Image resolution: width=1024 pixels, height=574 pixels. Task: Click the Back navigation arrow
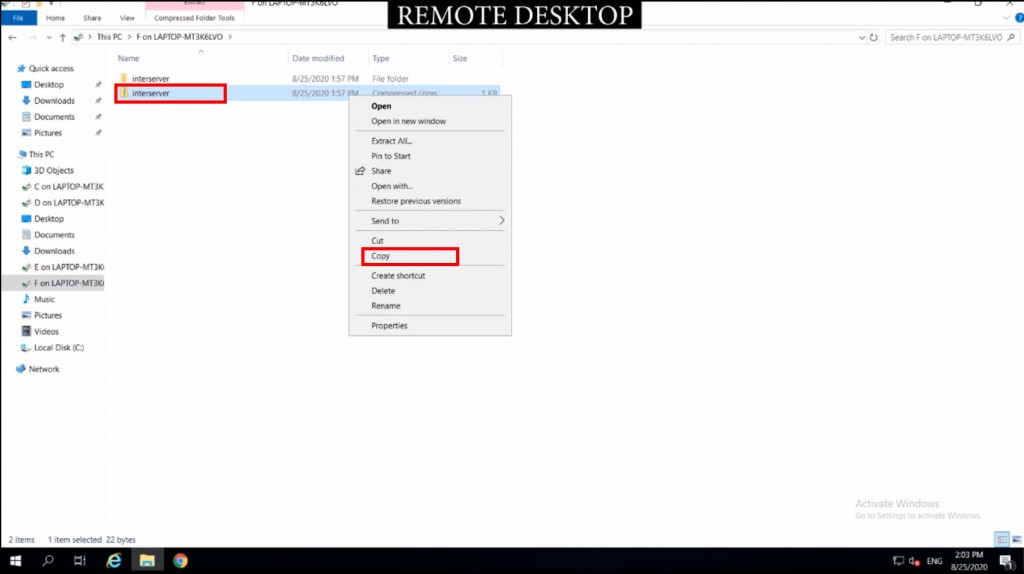[x=12, y=37]
